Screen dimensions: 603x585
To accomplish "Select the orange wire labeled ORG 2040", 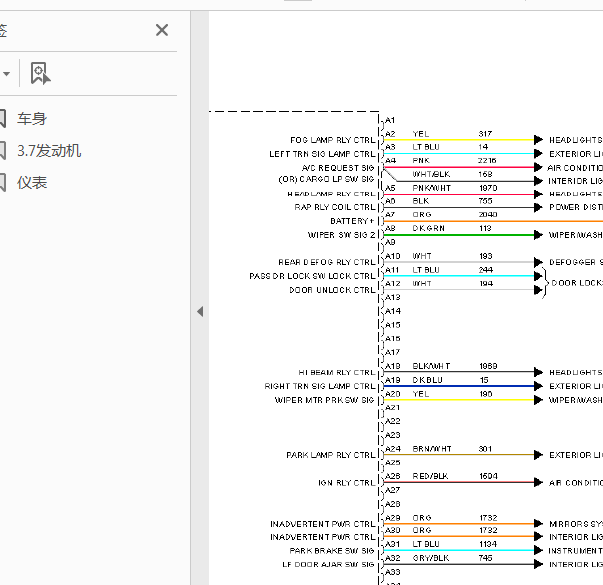I will 493,221.
